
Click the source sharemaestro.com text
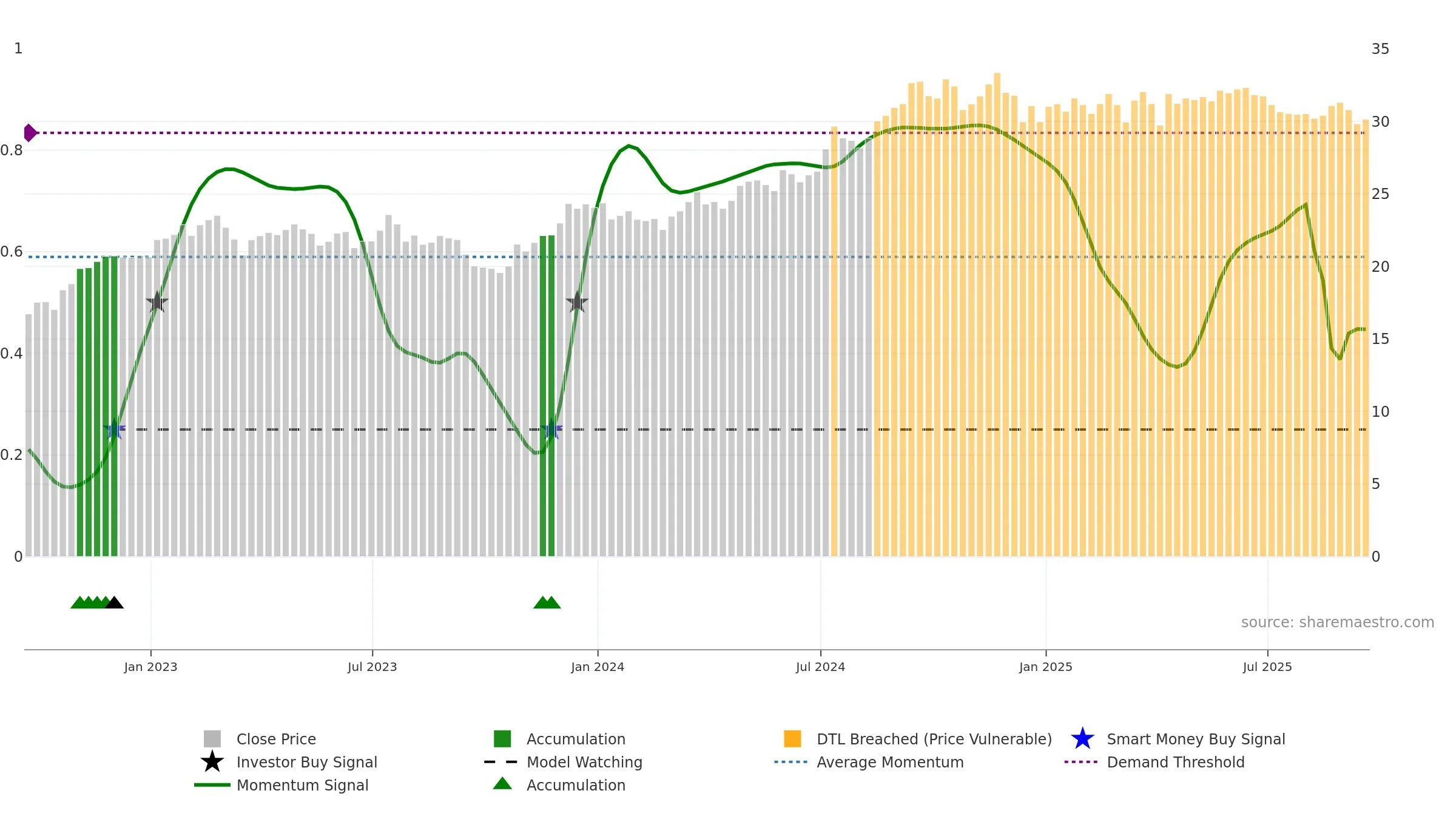point(1337,622)
